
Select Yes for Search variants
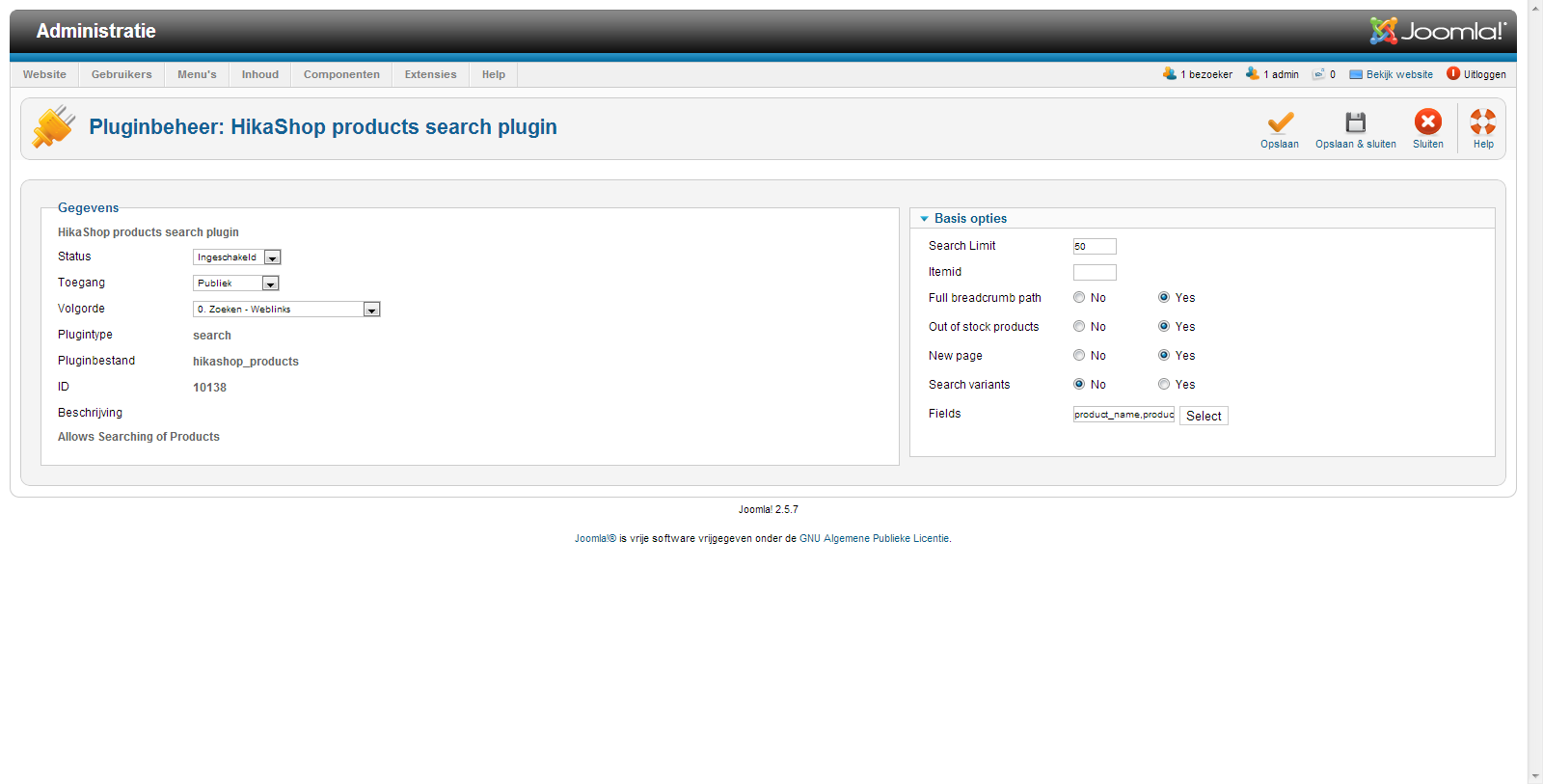coord(1164,385)
